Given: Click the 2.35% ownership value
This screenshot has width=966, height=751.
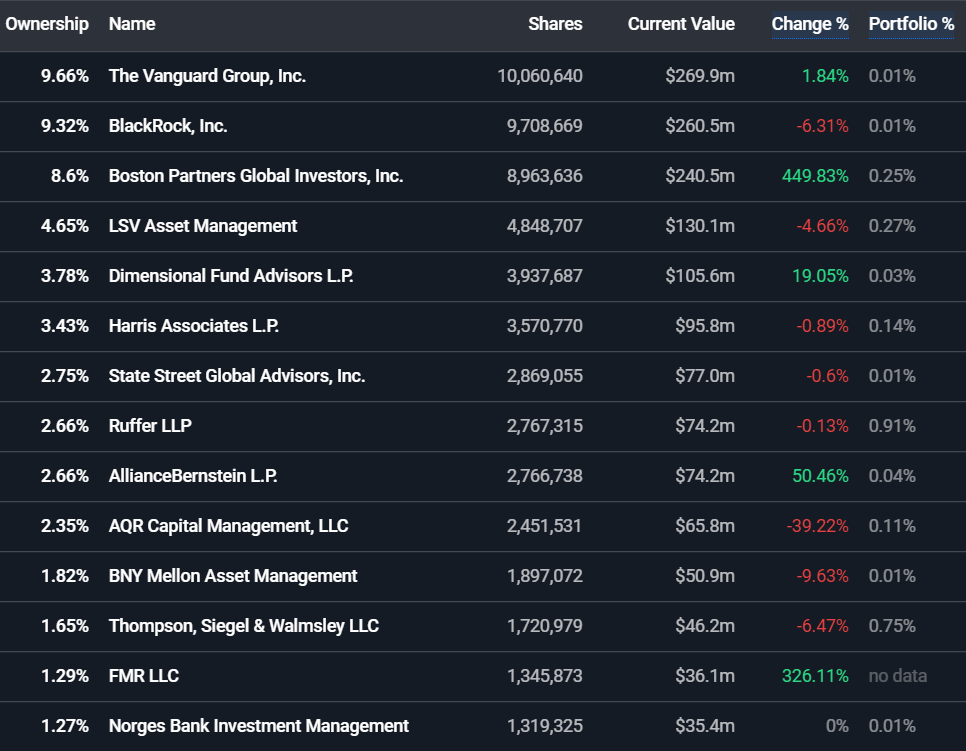Looking at the screenshot, I should 65,526.
